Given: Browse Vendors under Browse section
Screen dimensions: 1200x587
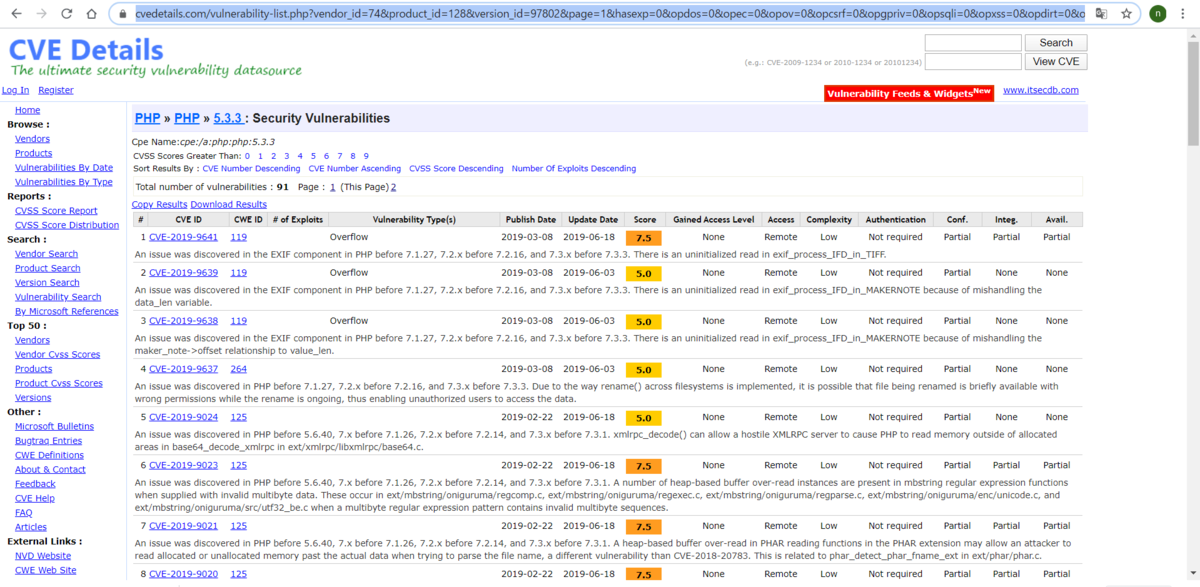Looking at the screenshot, I should pos(32,139).
